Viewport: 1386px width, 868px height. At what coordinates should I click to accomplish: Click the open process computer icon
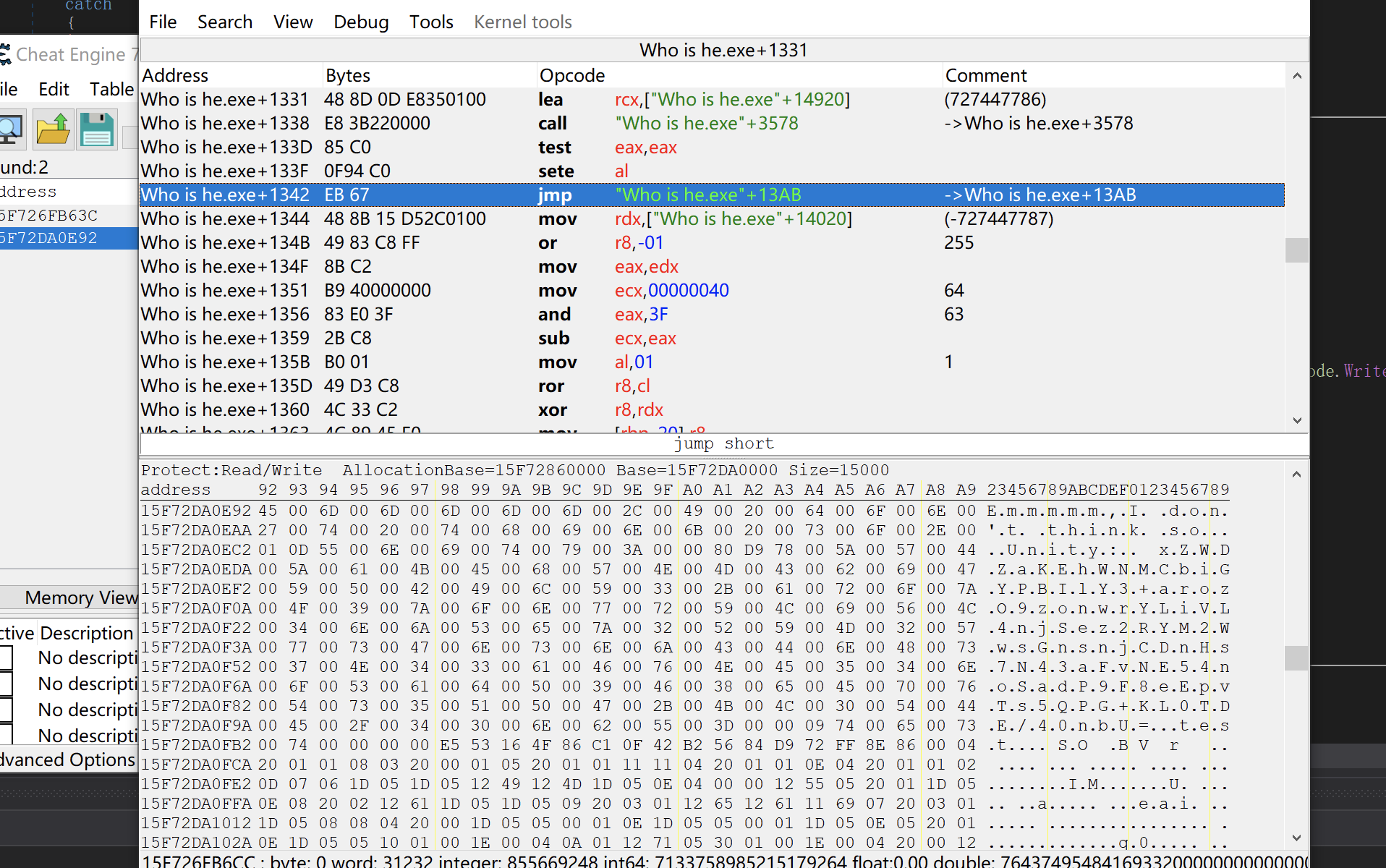12,129
